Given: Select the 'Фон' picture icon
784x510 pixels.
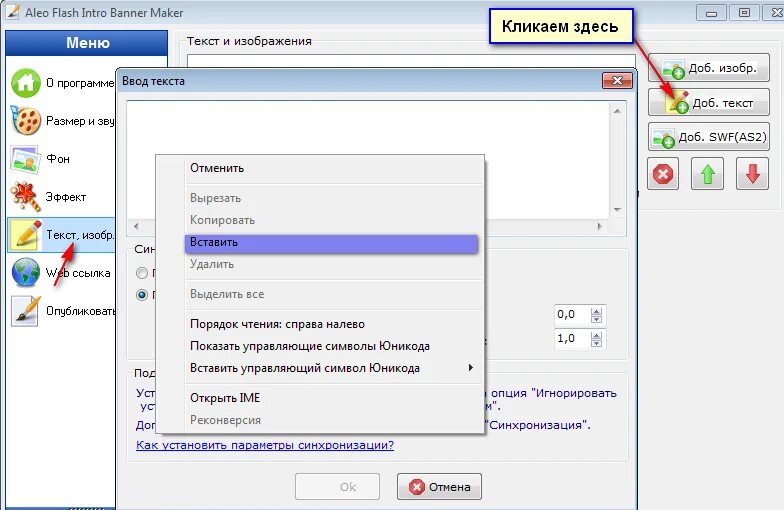Looking at the screenshot, I should 26,159.
